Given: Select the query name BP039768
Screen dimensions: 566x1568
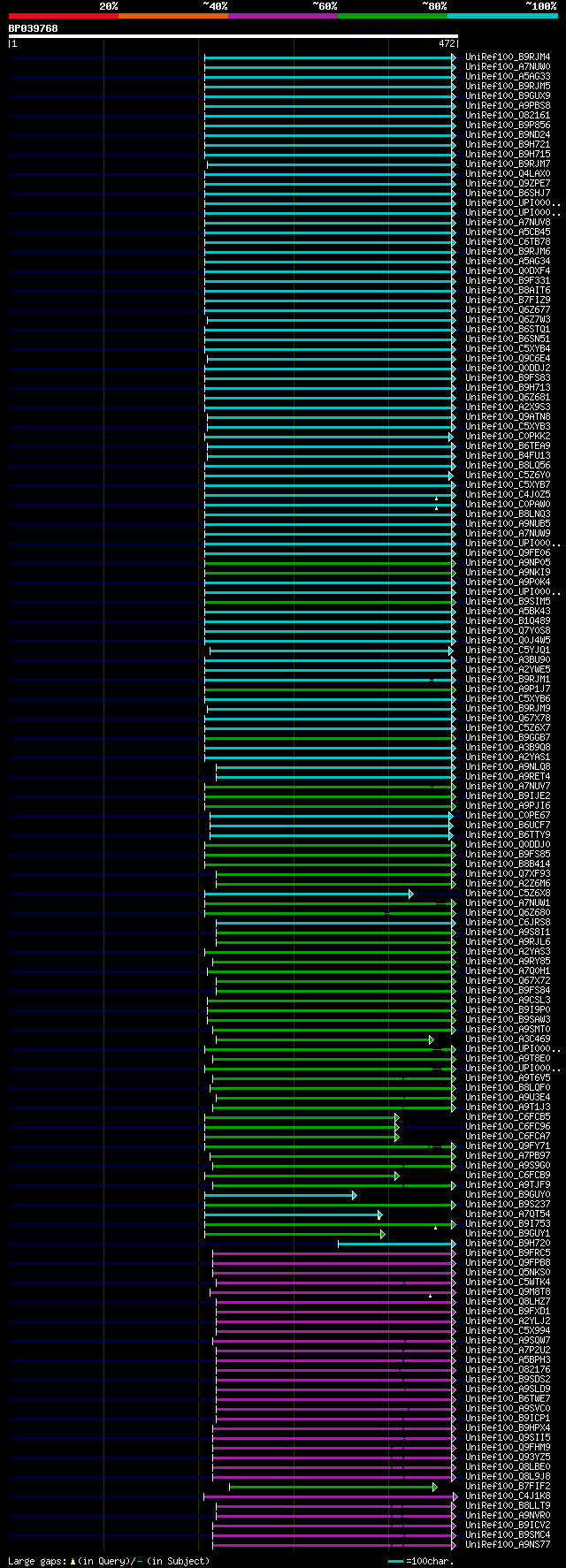Looking at the screenshot, I should pyautogui.click(x=34, y=28).
